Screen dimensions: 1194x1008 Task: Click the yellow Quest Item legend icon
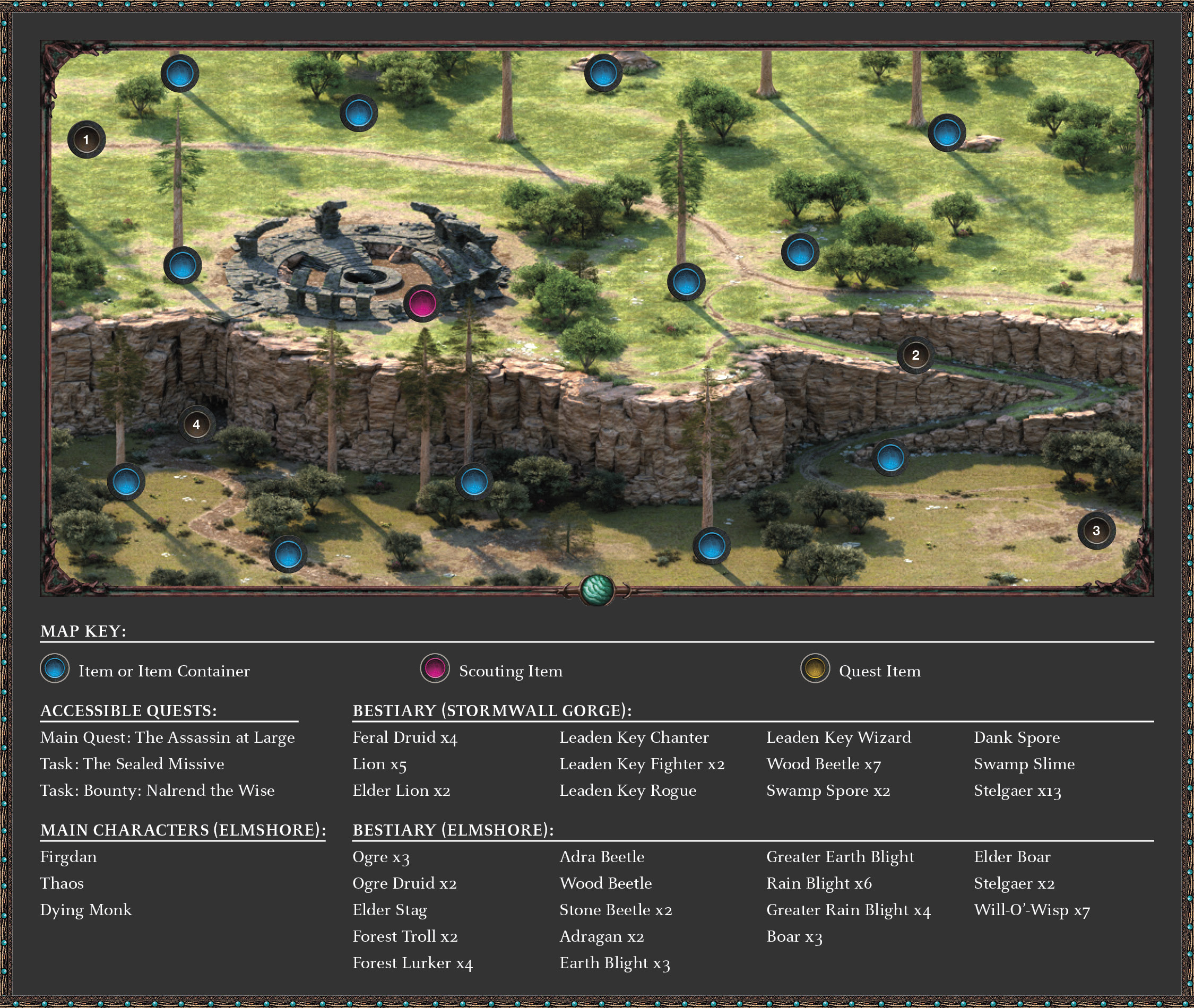815,668
